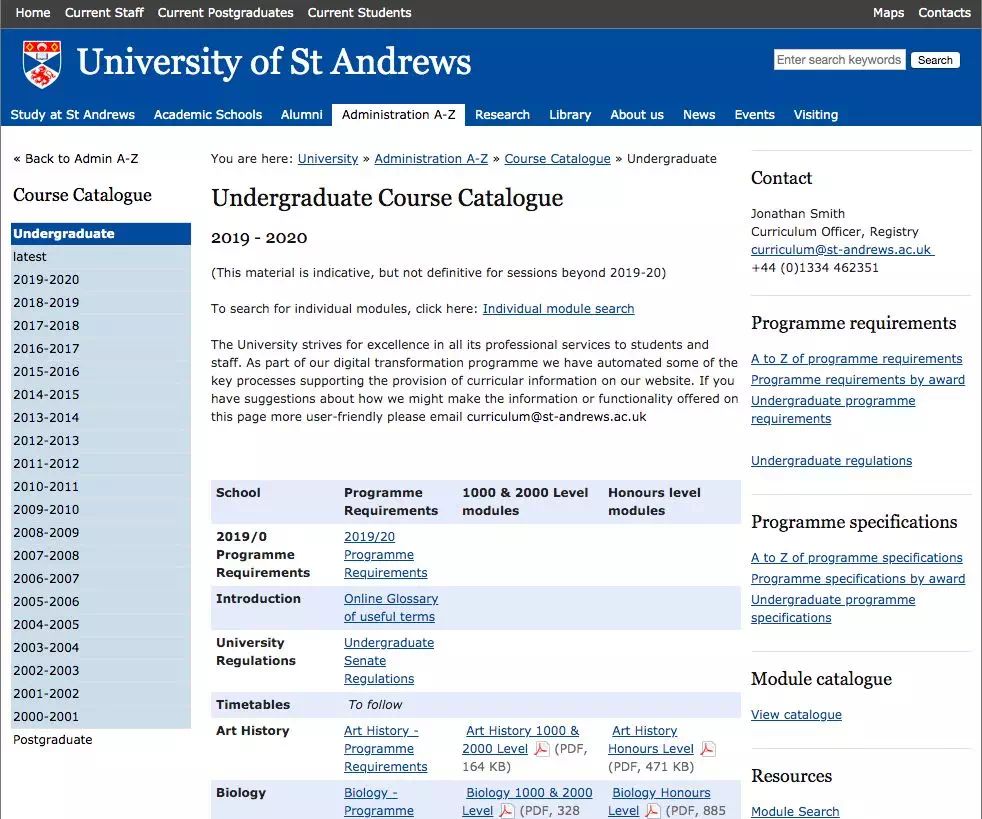The width and height of the screenshot is (982, 819).
Task: Open Art History - Programme Requirements link
Action: click(385, 748)
